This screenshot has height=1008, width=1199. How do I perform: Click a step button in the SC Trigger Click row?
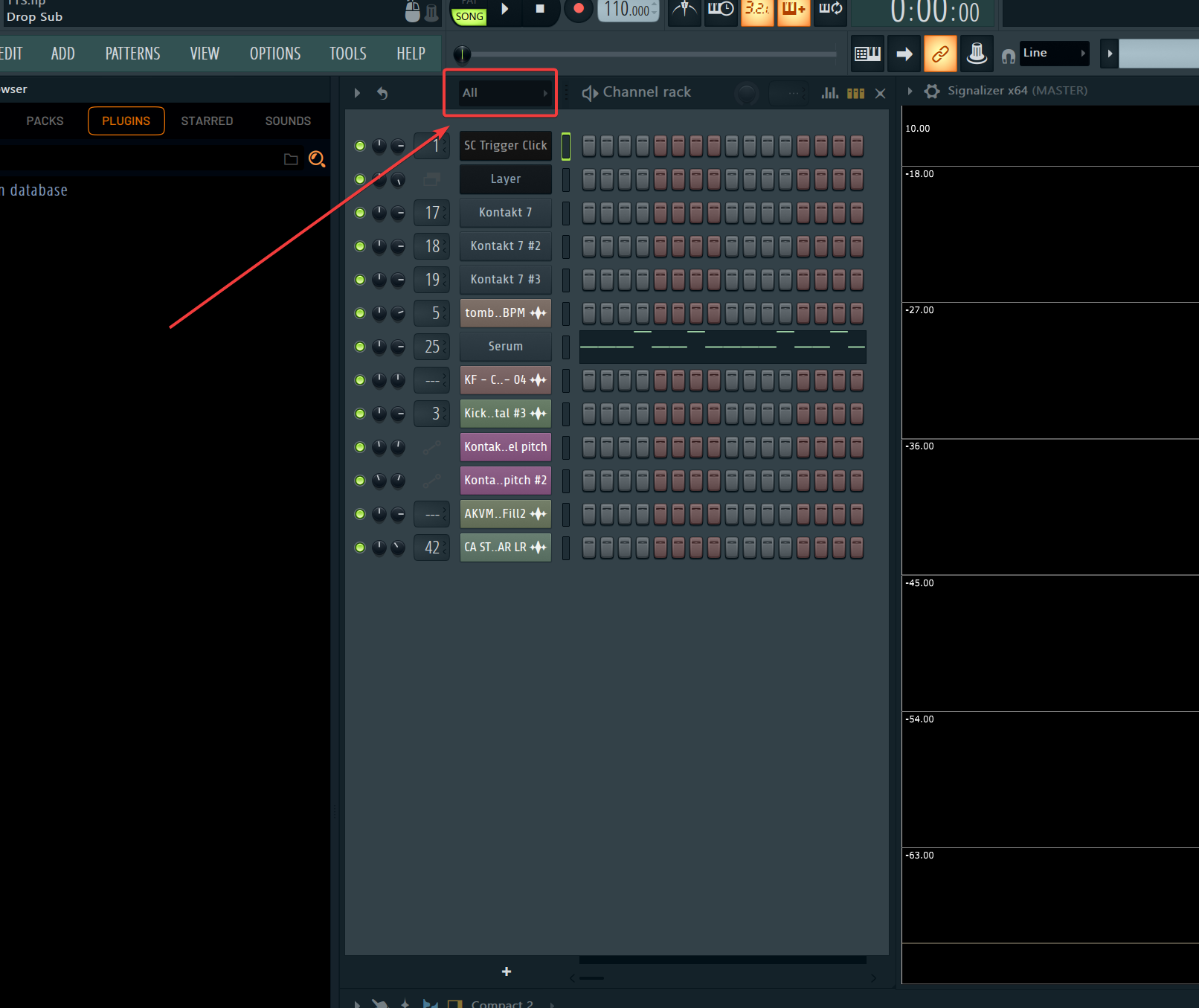click(x=588, y=145)
